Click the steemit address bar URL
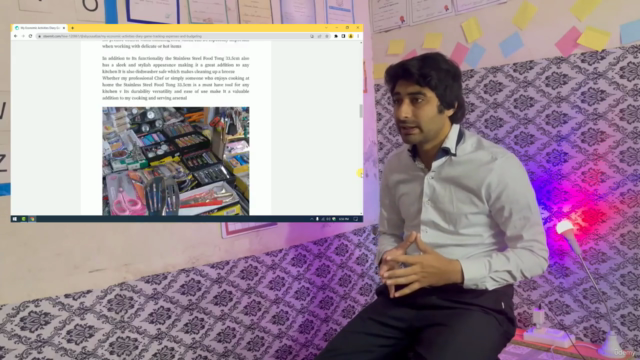The width and height of the screenshot is (640, 360). coord(122,36)
